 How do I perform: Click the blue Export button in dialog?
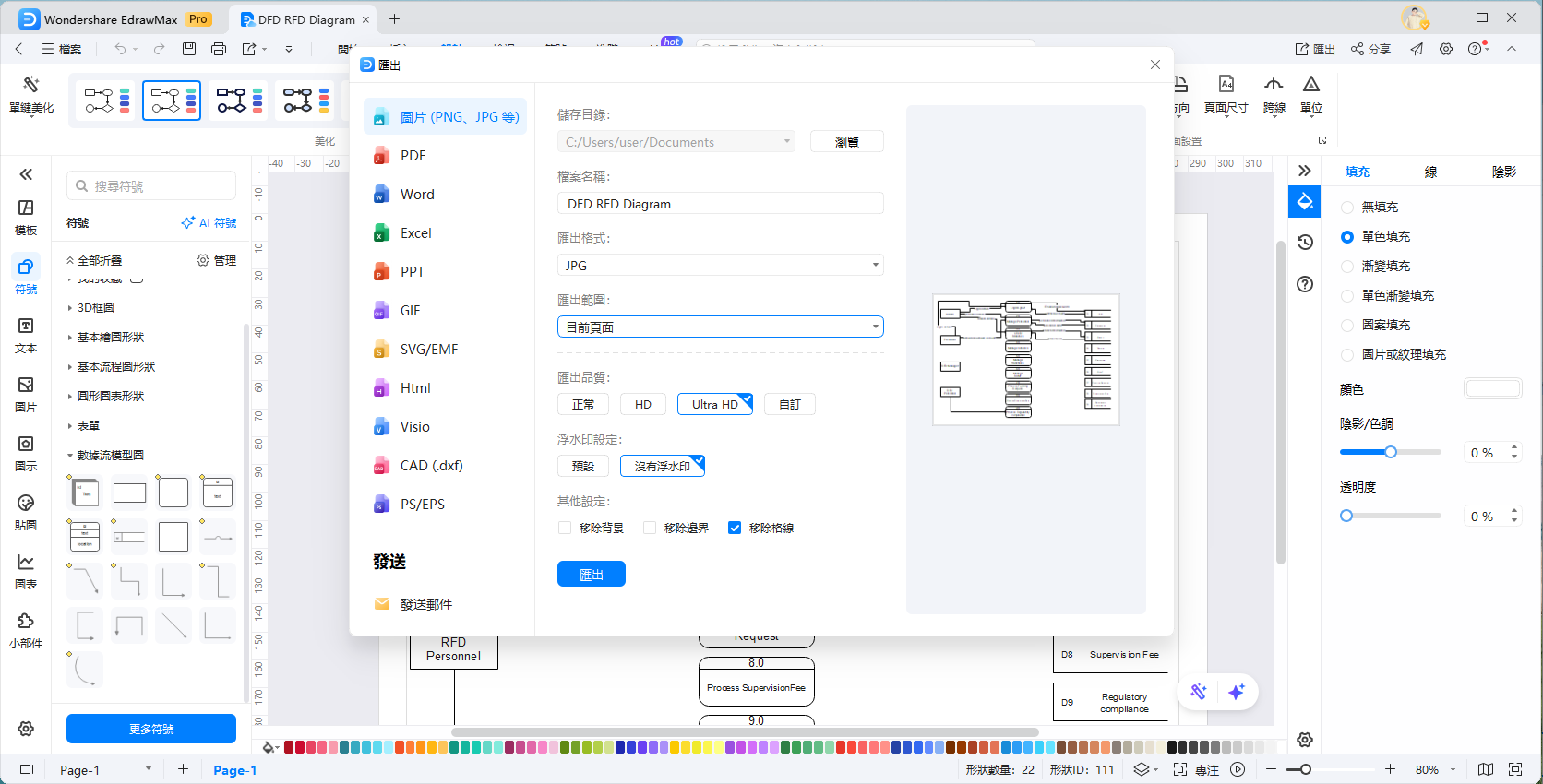tap(592, 574)
